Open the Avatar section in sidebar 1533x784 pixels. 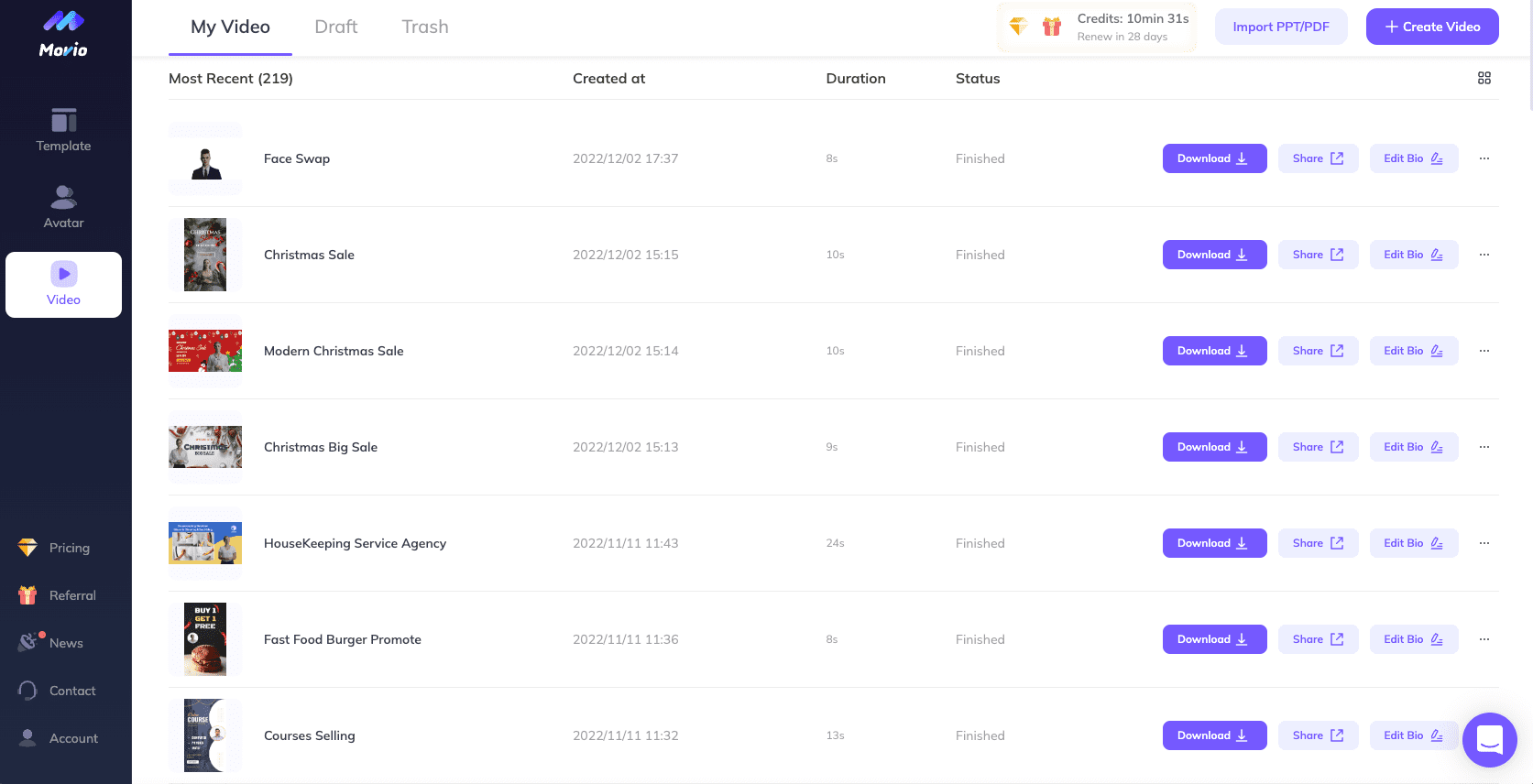point(63,207)
